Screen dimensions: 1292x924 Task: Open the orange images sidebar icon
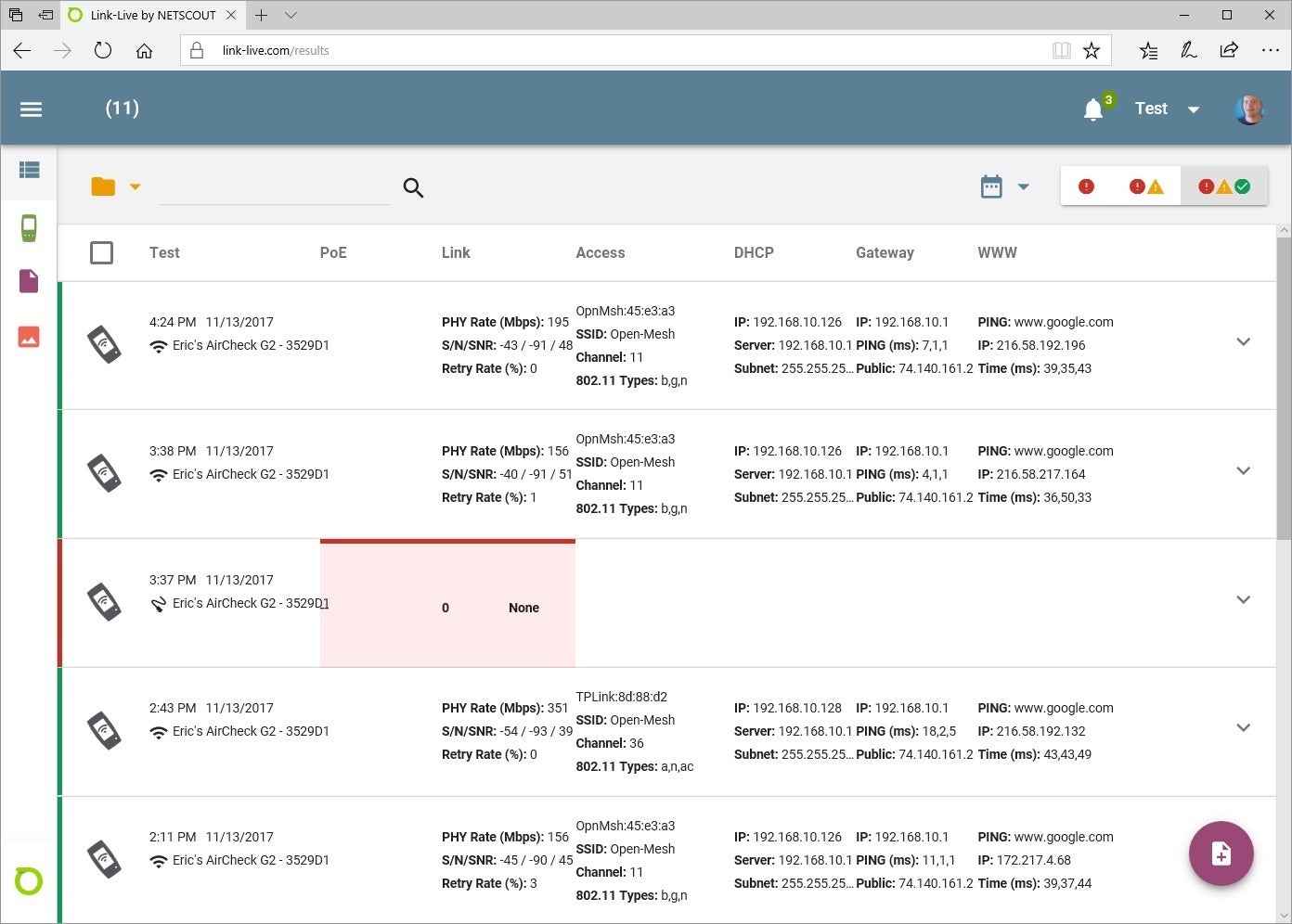pos(29,337)
